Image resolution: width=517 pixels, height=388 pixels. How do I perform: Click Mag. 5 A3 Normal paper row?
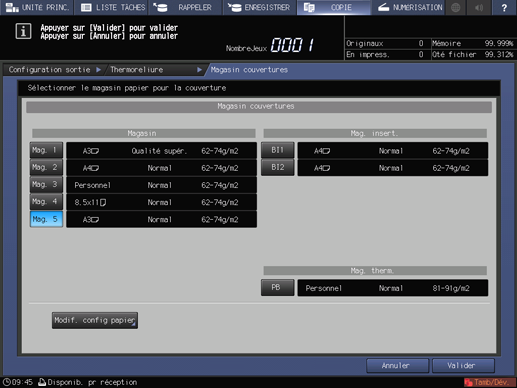[x=161, y=220]
